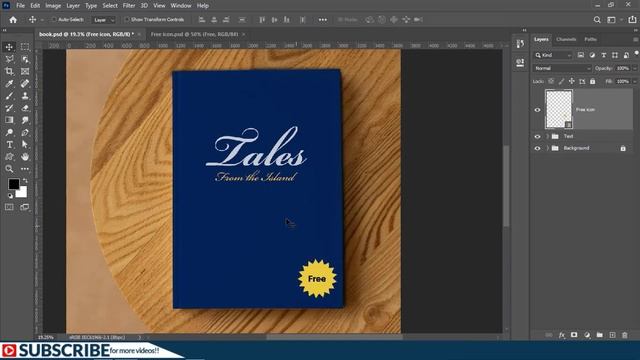
Task: Open the layer Kind filter dropdown
Action: click(x=553, y=55)
